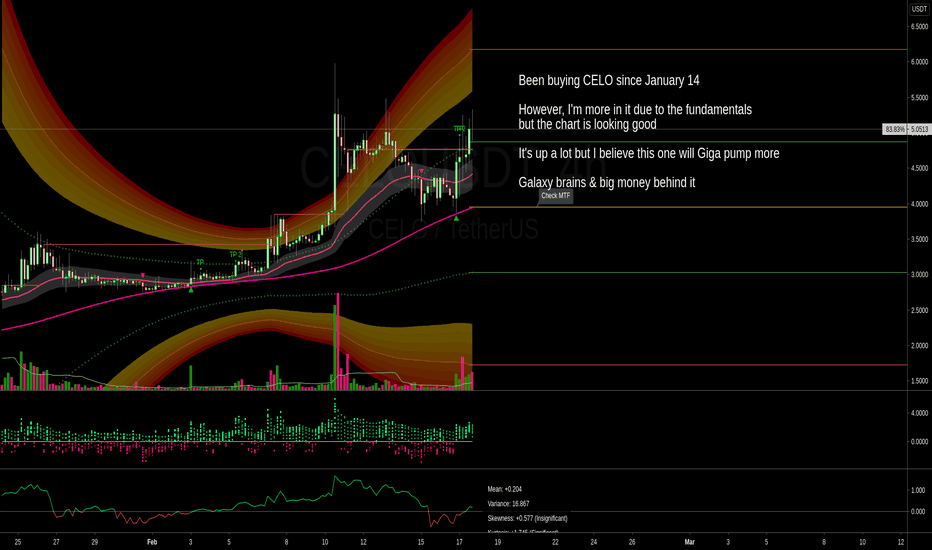The width and height of the screenshot is (932, 550).
Task: Click the 19 date label on the time axis
Action: click(x=498, y=542)
